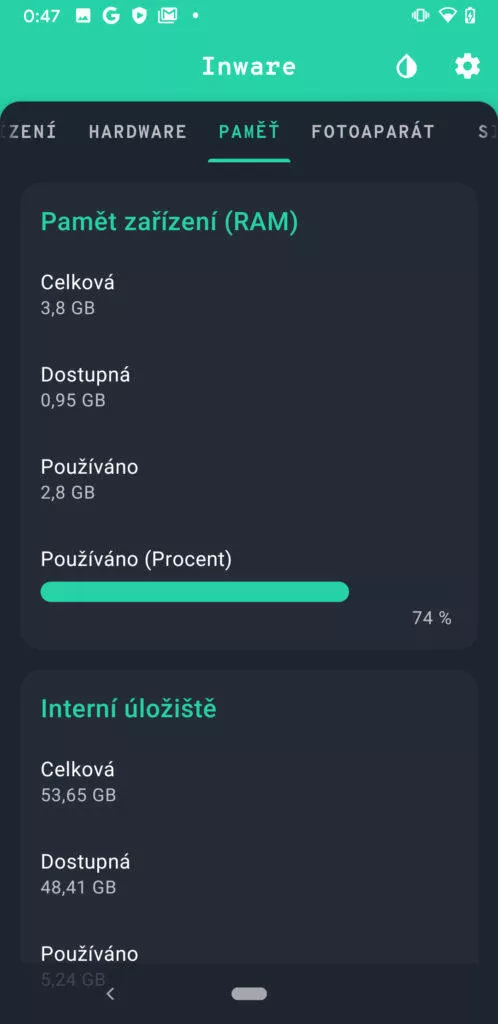This screenshot has height=1024, width=498.
Task: Click the RAM usage percent progress bar
Action: (x=195, y=592)
